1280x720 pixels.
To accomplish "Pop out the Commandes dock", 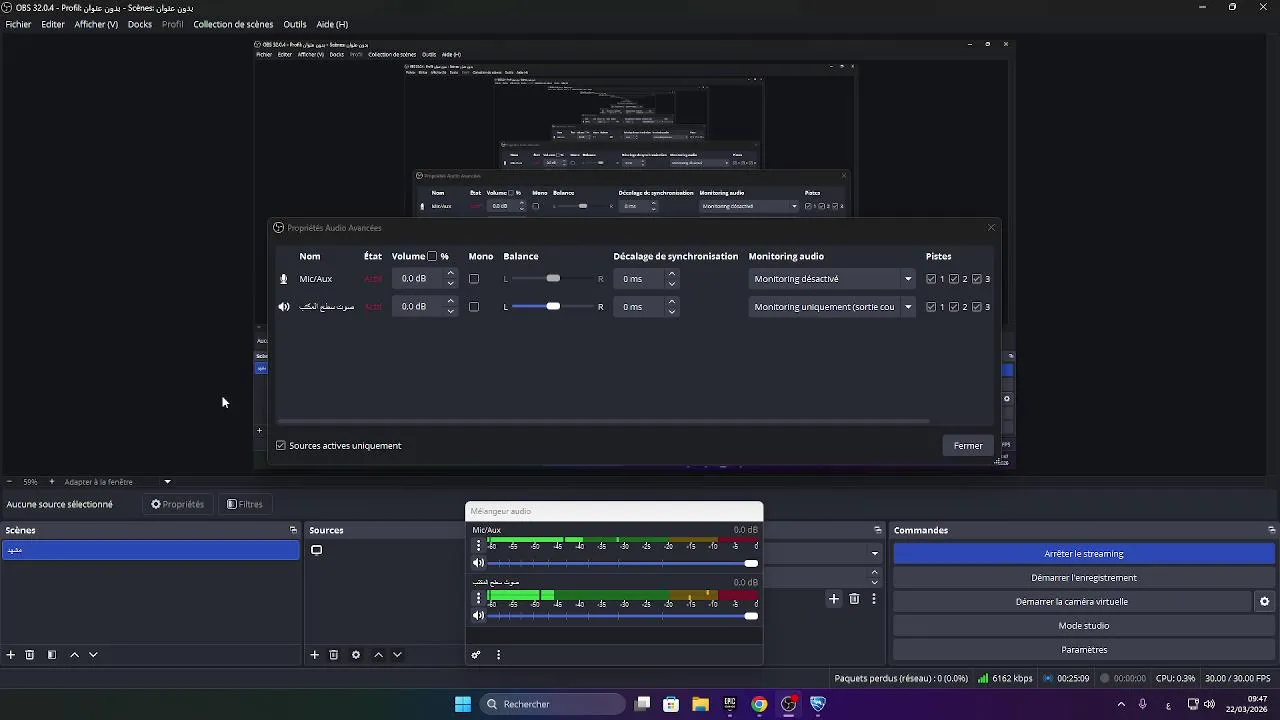I will pos(1271,530).
